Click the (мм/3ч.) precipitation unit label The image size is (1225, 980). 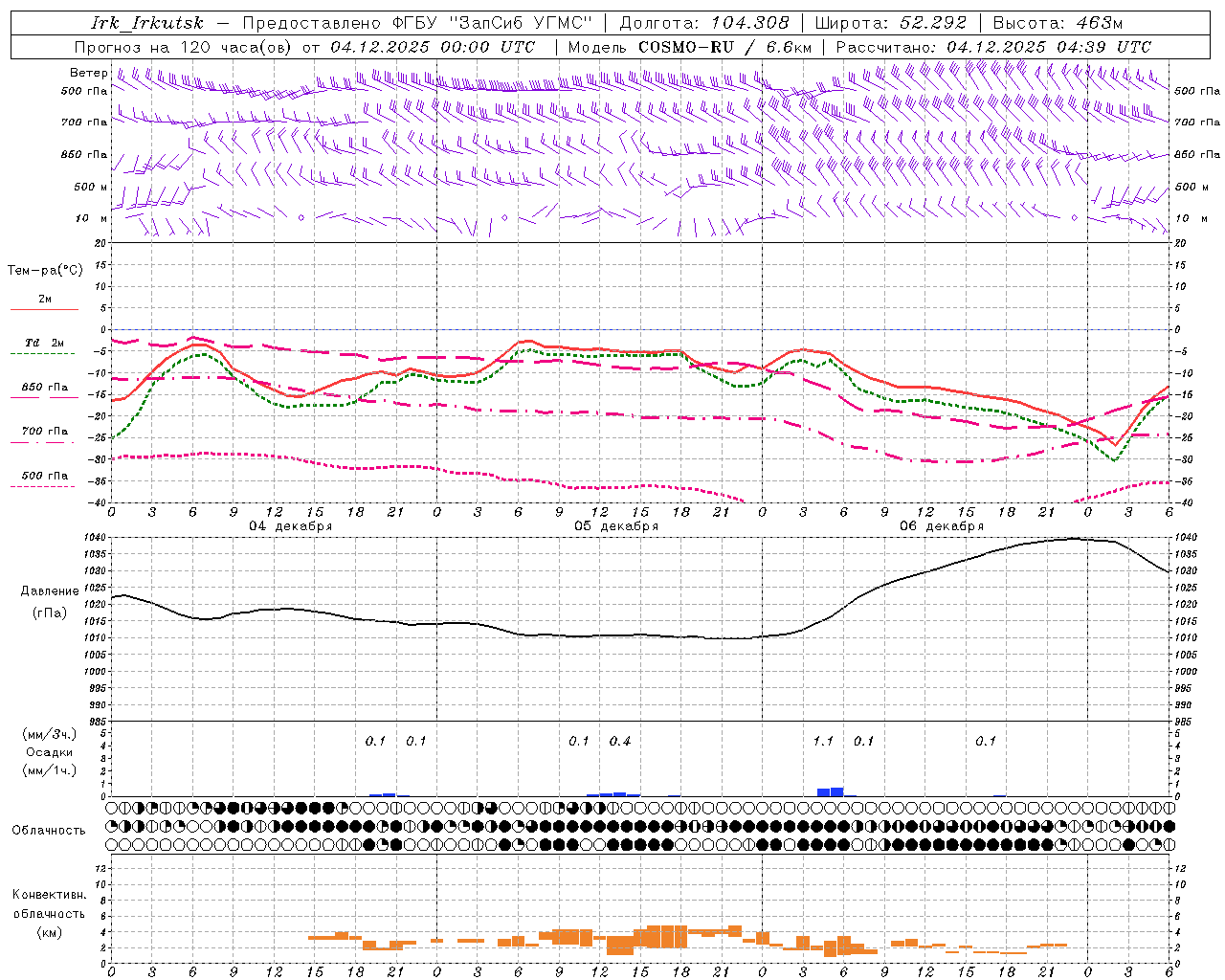[50, 735]
